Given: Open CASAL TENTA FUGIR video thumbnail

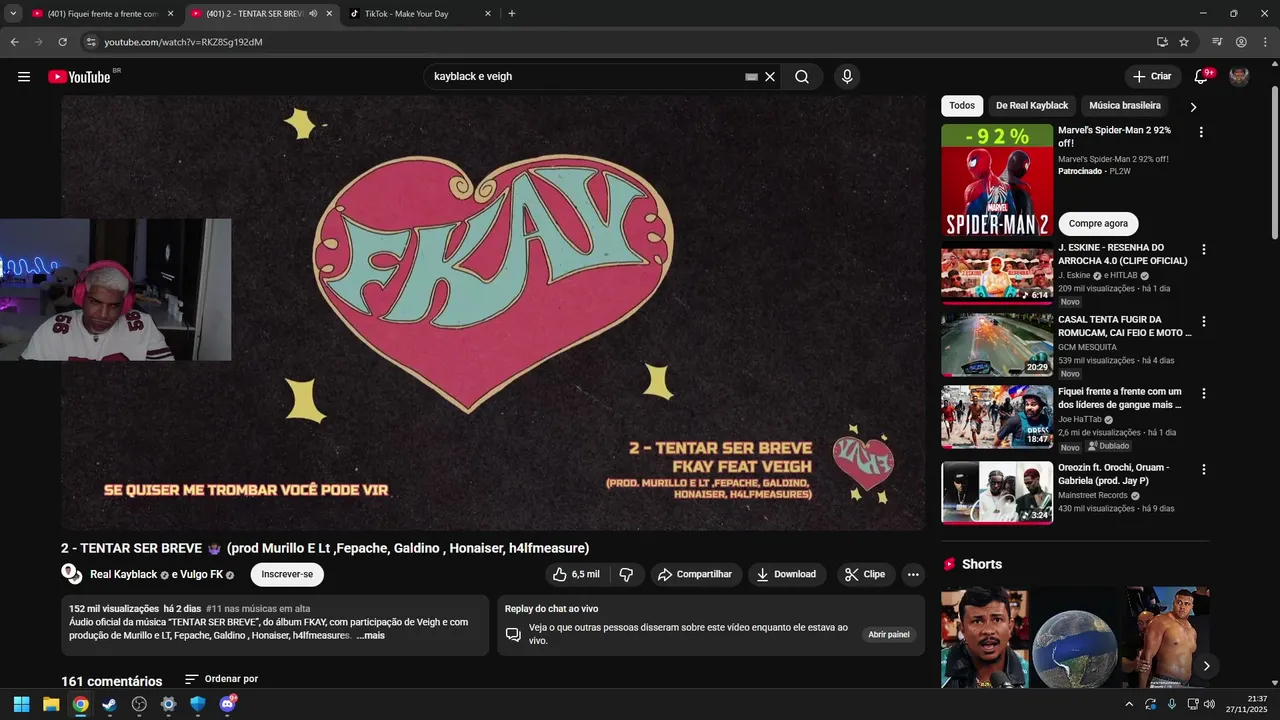Looking at the screenshot, I should [x=997, y=344].
